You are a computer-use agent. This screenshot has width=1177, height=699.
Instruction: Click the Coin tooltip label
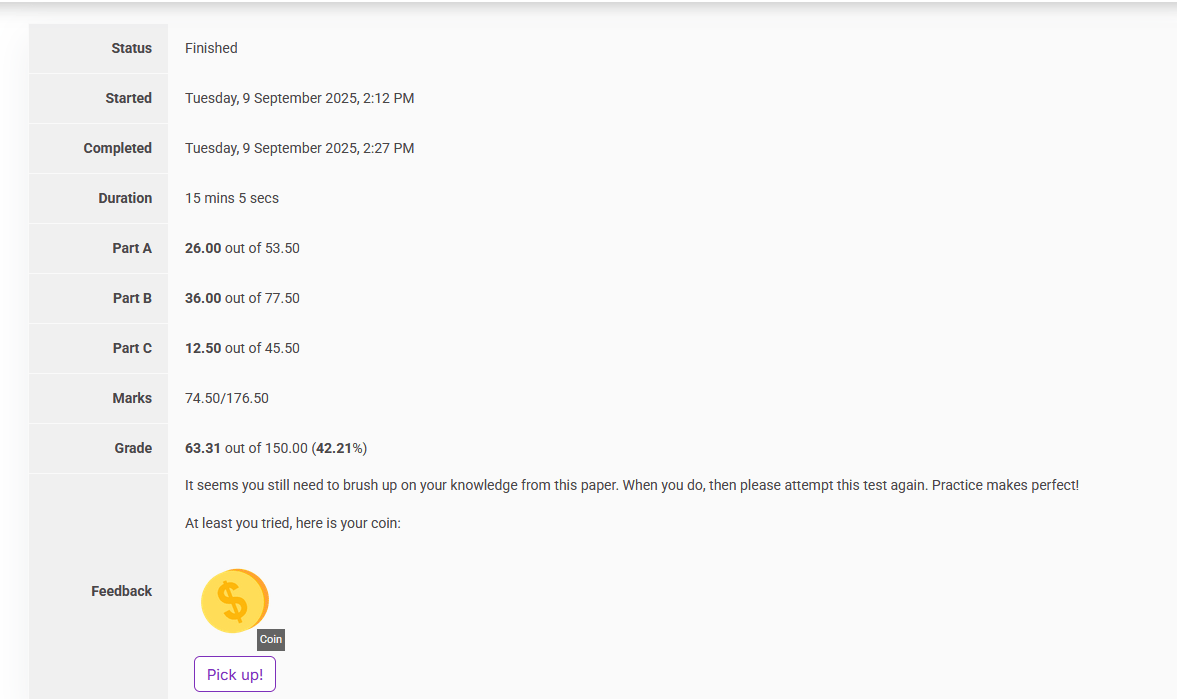[x=271, y=640]
